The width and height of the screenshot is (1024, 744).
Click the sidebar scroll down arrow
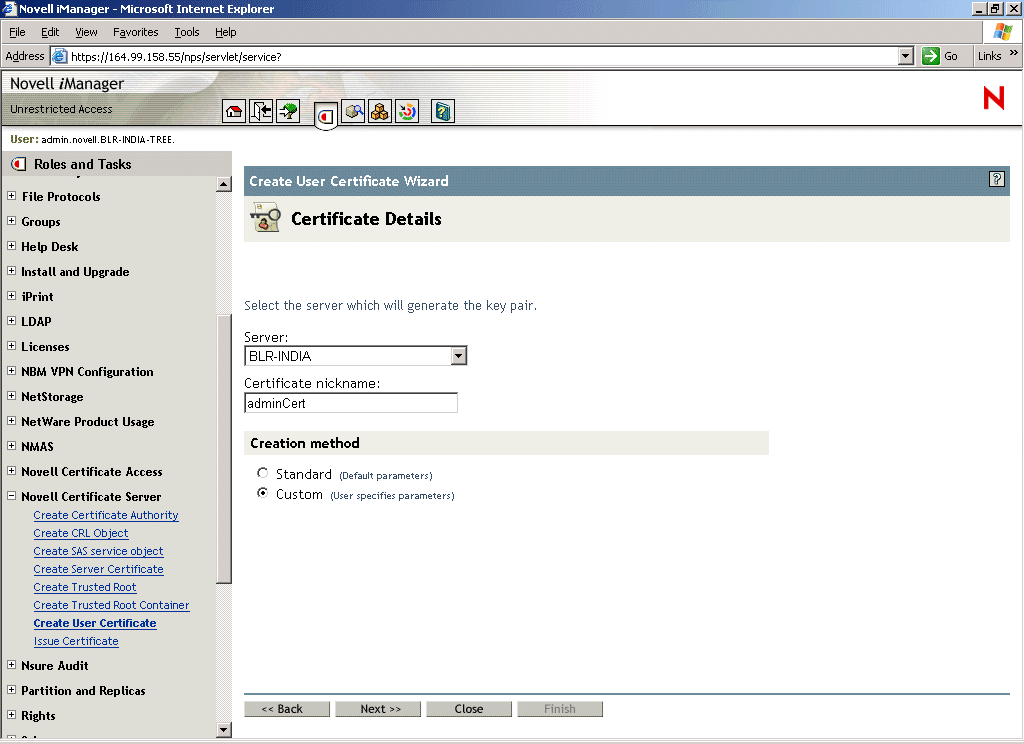223,730
